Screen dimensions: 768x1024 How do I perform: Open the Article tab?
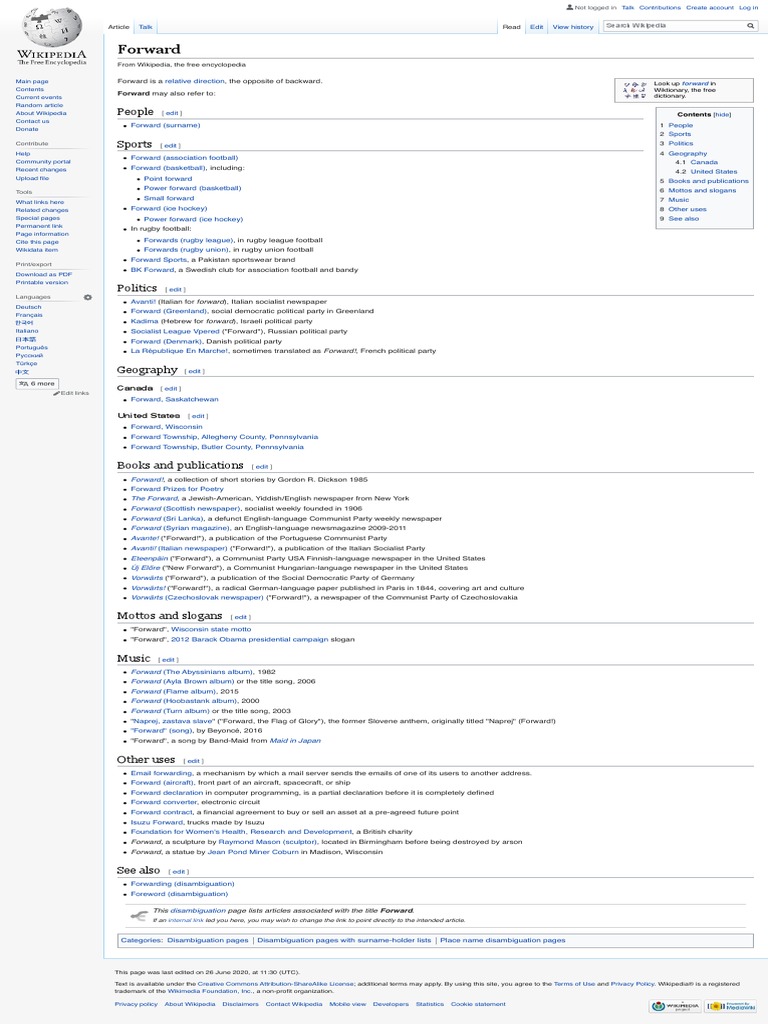pyautogui.click(x=119, y=27)
